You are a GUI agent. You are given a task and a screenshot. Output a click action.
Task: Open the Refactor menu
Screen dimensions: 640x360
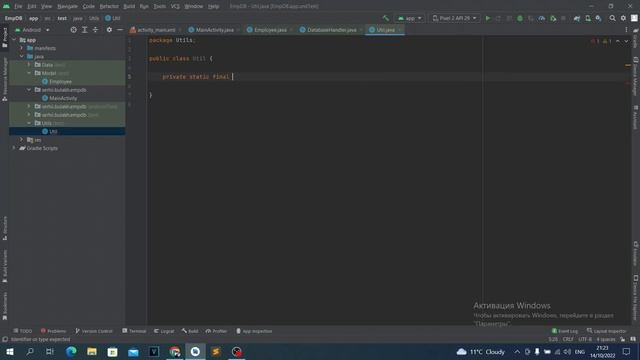click(109, 6)
